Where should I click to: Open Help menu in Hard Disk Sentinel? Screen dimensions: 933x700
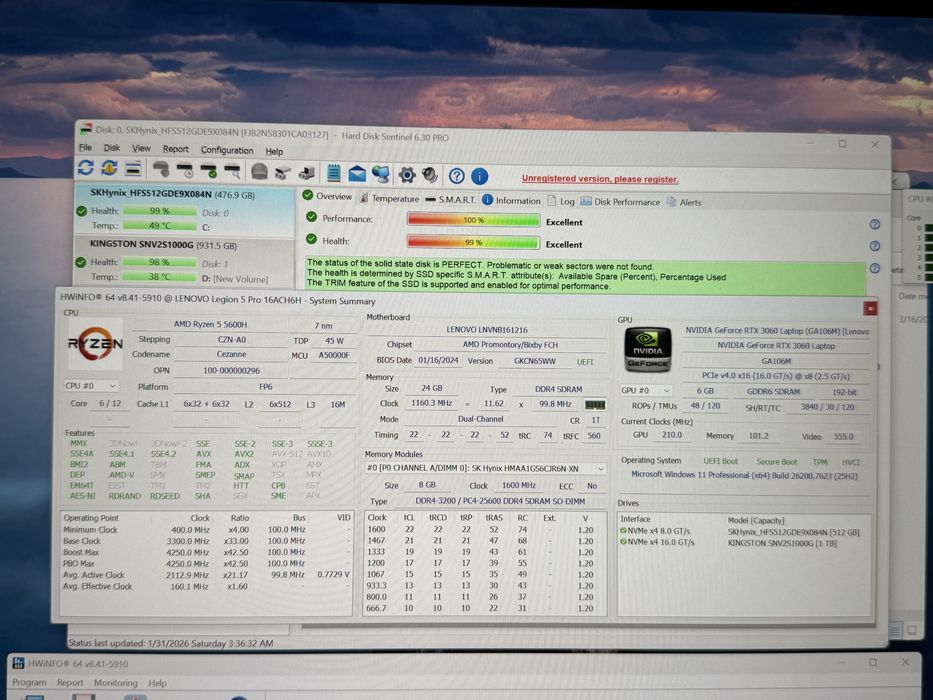click(x=274, y=152)
